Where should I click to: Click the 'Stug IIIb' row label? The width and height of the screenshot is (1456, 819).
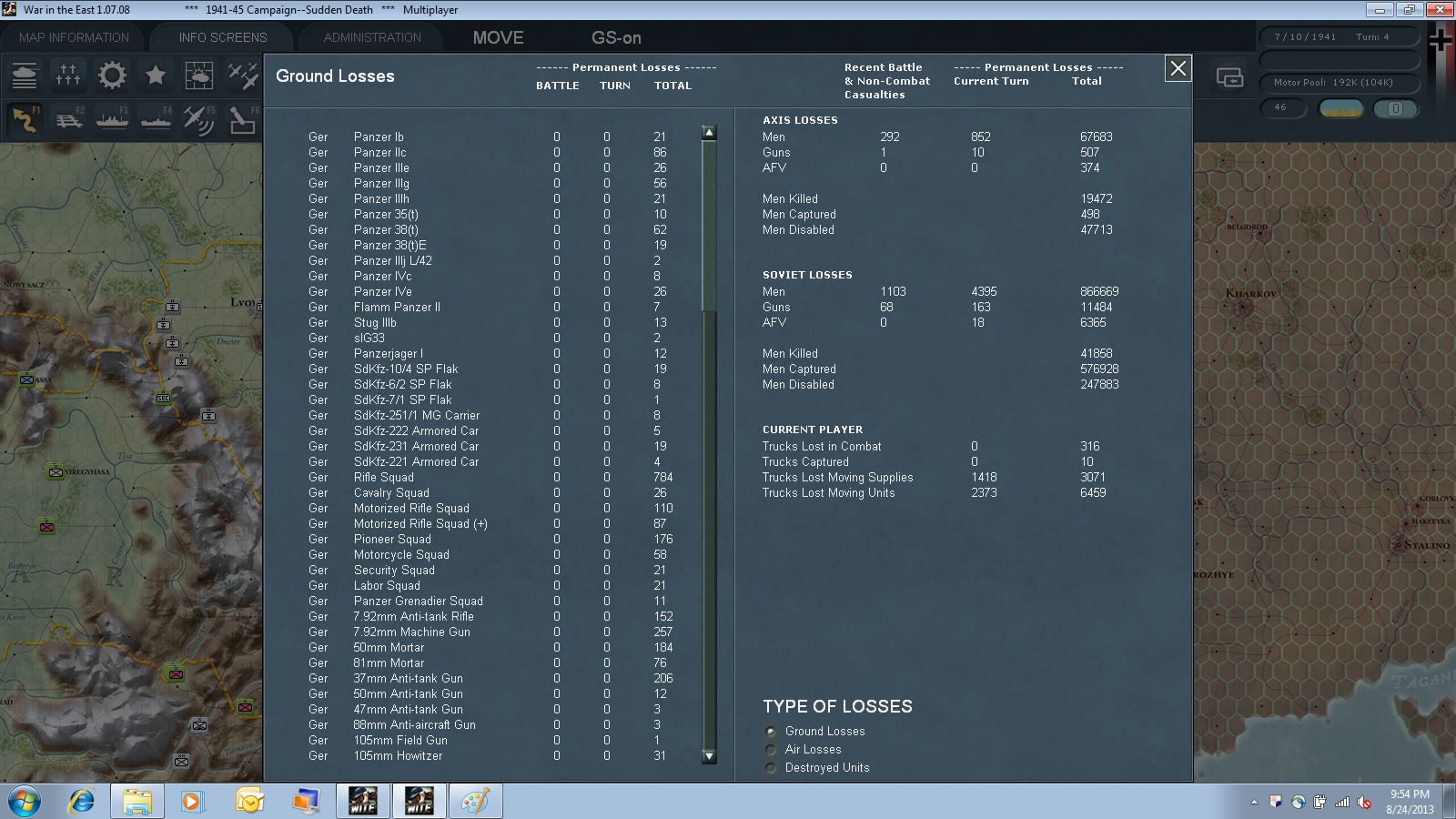tap(375, 322)
